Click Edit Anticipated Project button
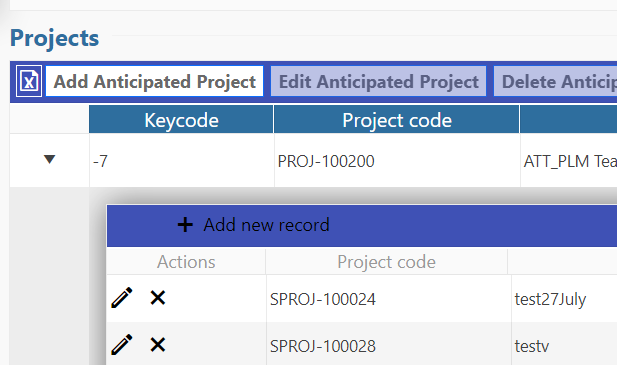617x365 pixels. click(x=379, y=81)
